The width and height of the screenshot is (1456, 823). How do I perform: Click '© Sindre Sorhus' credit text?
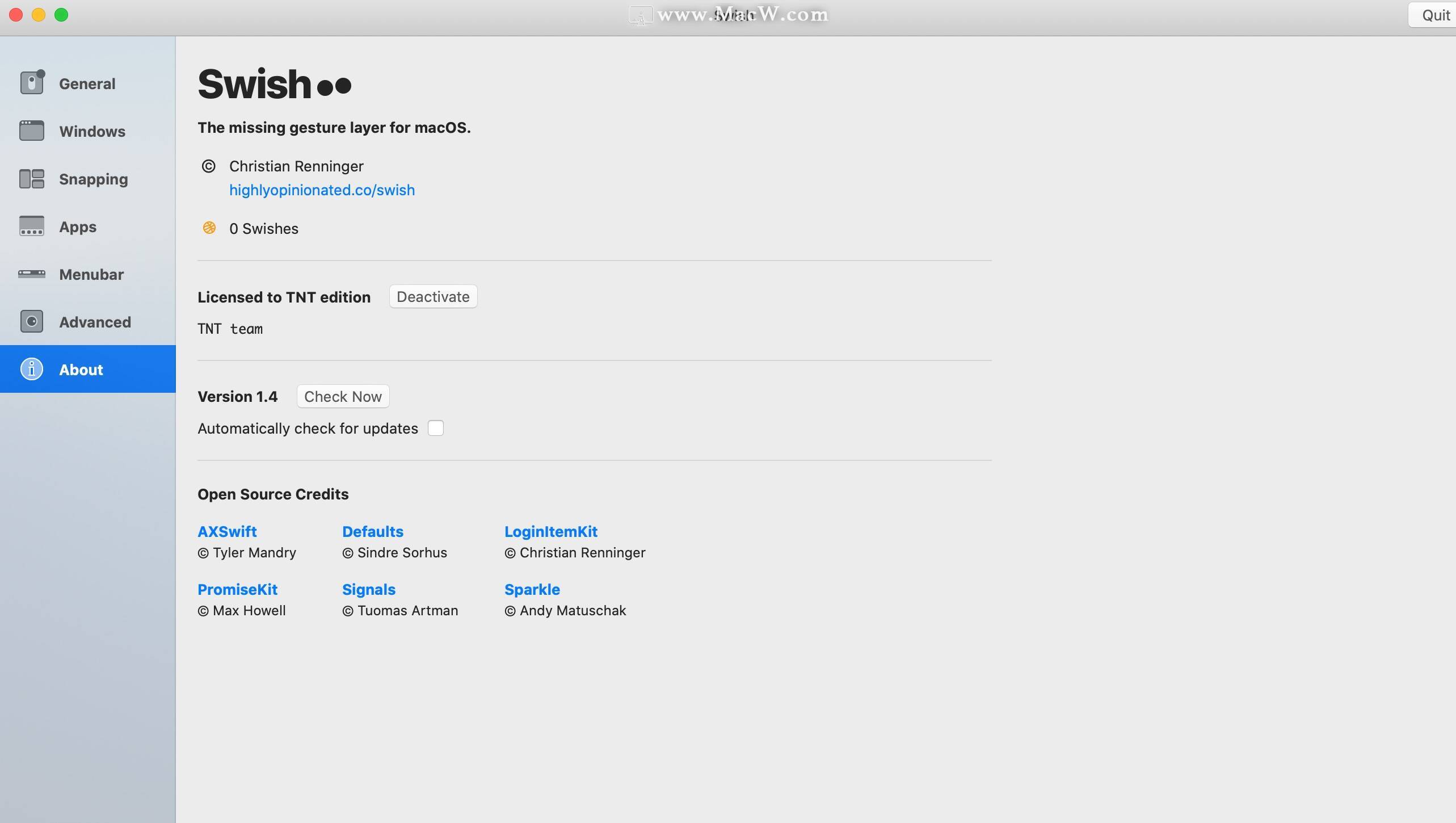394,553
